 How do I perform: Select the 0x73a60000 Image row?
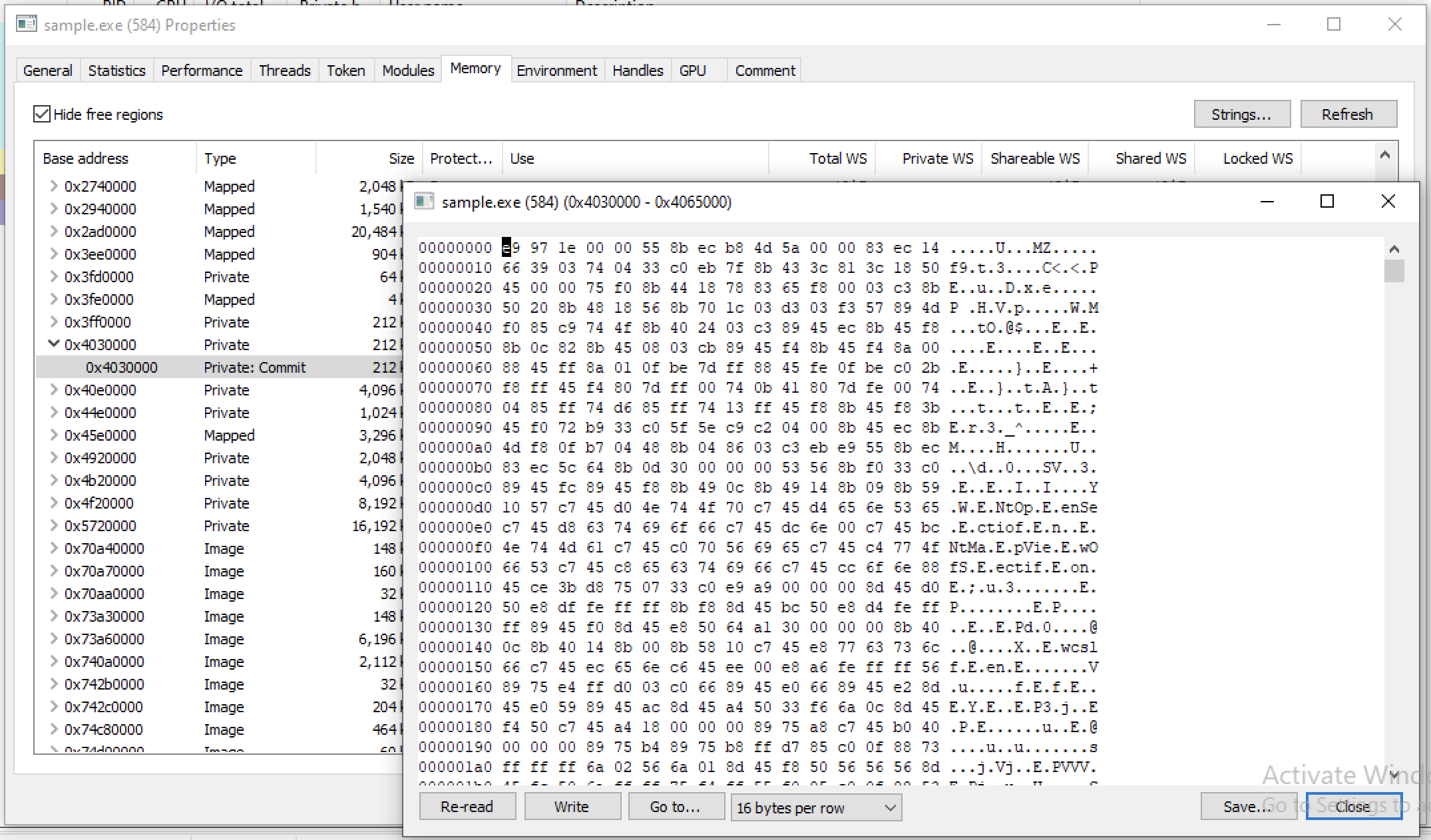click(220, 639)
